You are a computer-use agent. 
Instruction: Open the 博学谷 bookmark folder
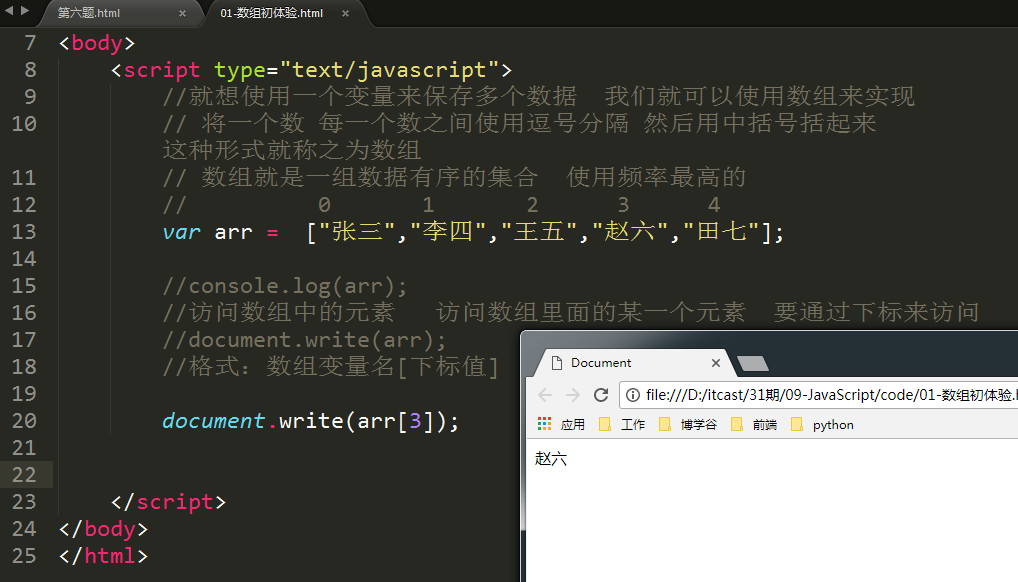click(x=688, y=425)
